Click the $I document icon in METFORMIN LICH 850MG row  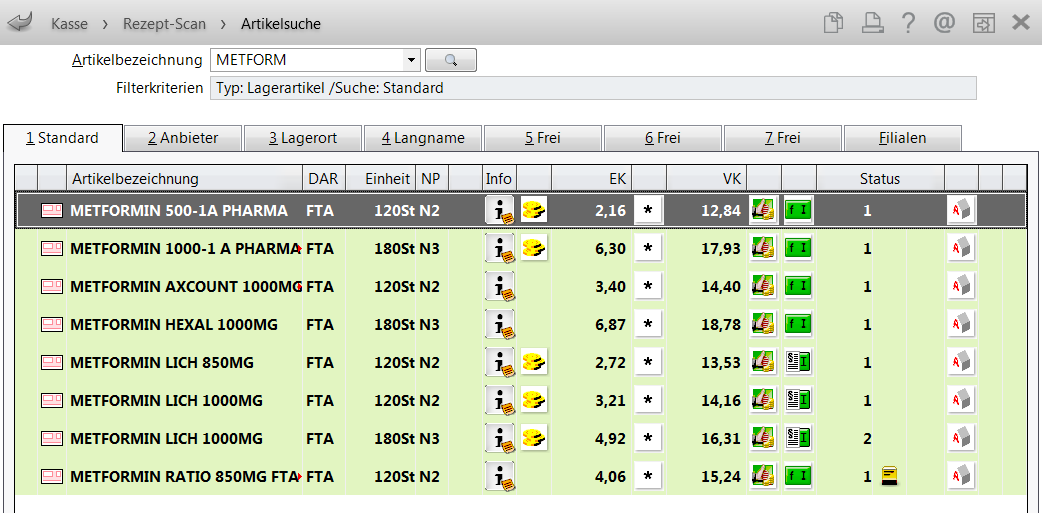(x=799, y=362)
